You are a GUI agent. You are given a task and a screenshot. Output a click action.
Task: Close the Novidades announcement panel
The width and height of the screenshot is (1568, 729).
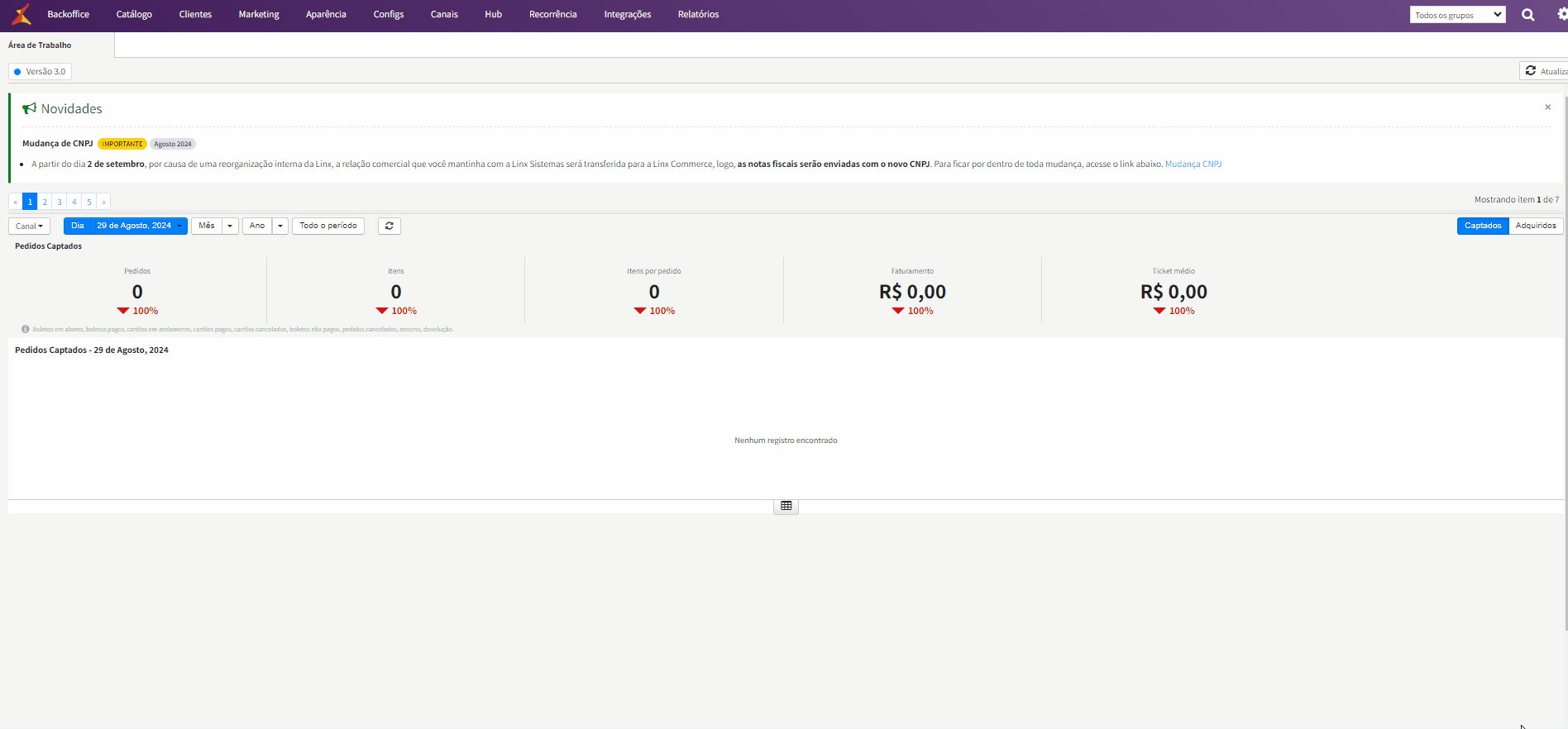click(x=1547, y=107)
